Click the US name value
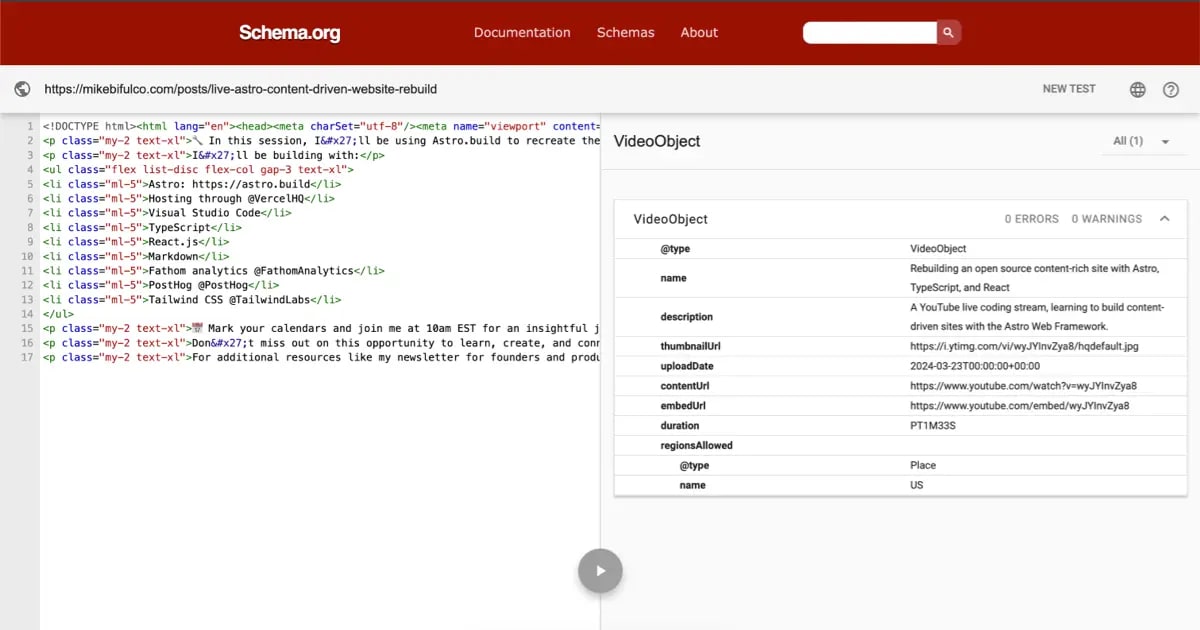This screenshot has height=630, width=1200. [917, 485]
